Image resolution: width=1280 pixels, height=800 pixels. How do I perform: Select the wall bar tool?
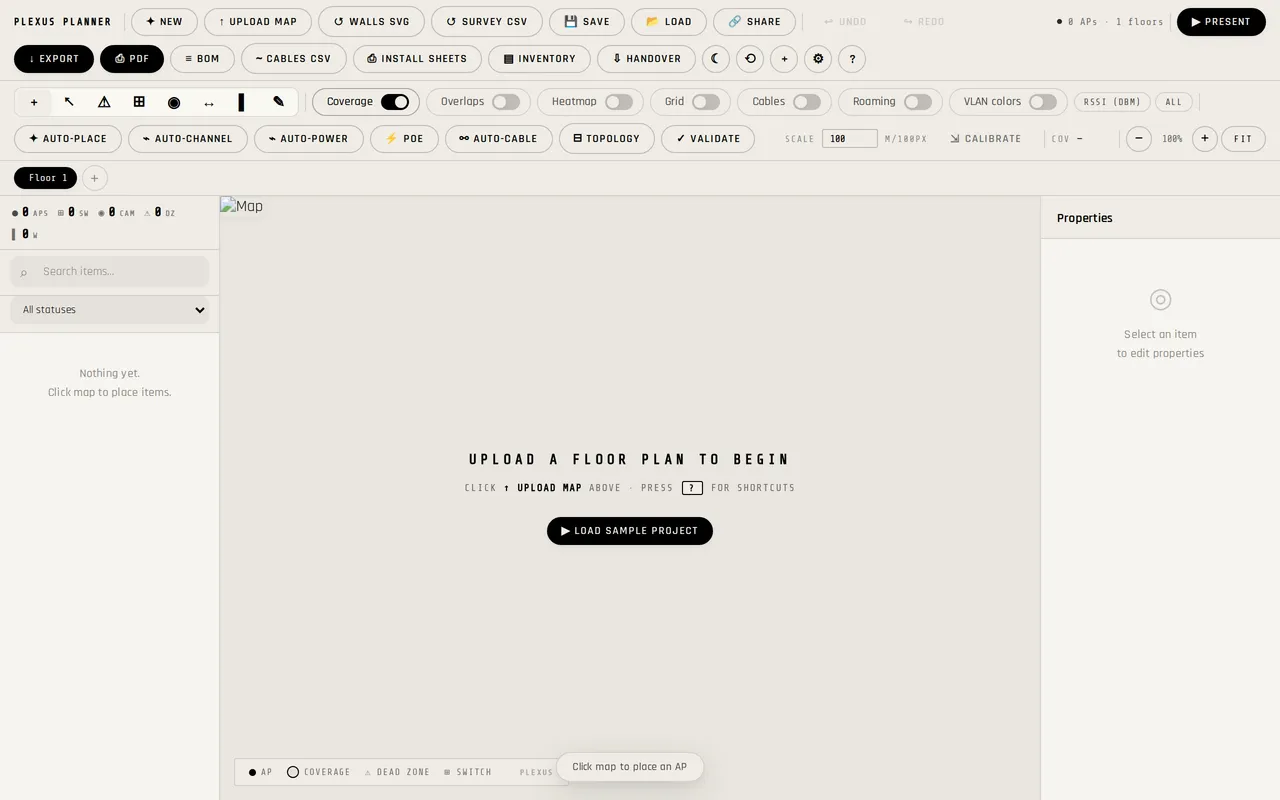coord(241,102)
